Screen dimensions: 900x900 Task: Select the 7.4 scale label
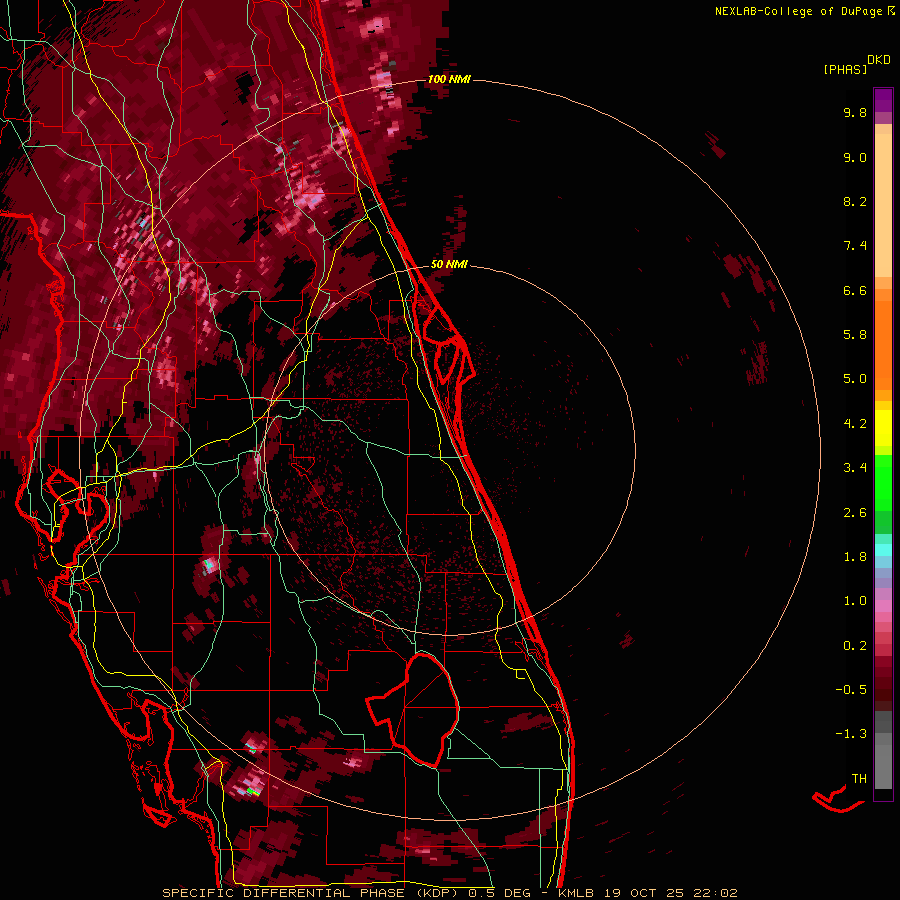855,246
